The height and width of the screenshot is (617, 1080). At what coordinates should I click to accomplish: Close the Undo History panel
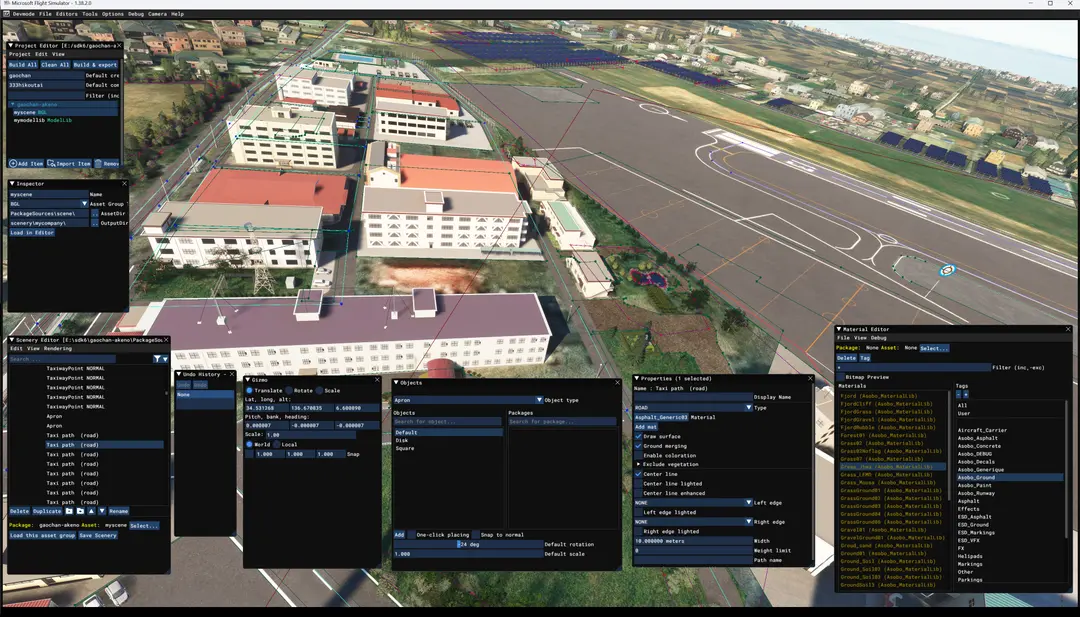click(231, 375)
